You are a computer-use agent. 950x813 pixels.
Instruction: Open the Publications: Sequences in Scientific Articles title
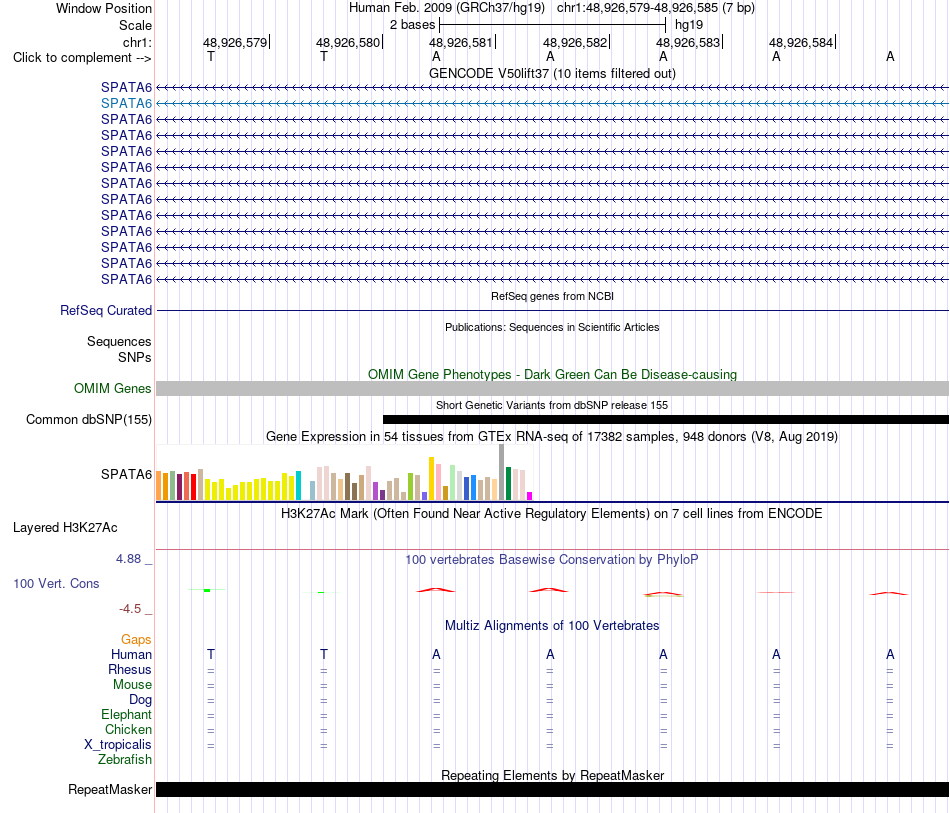(552, 327)
